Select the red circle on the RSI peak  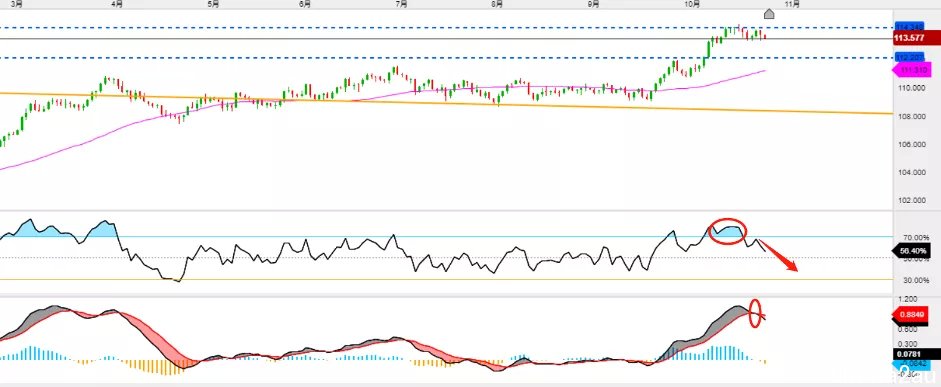pos(727,231)
